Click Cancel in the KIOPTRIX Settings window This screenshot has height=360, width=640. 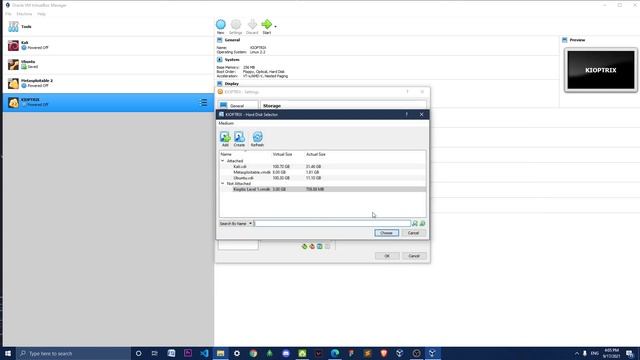coord(414,256)
